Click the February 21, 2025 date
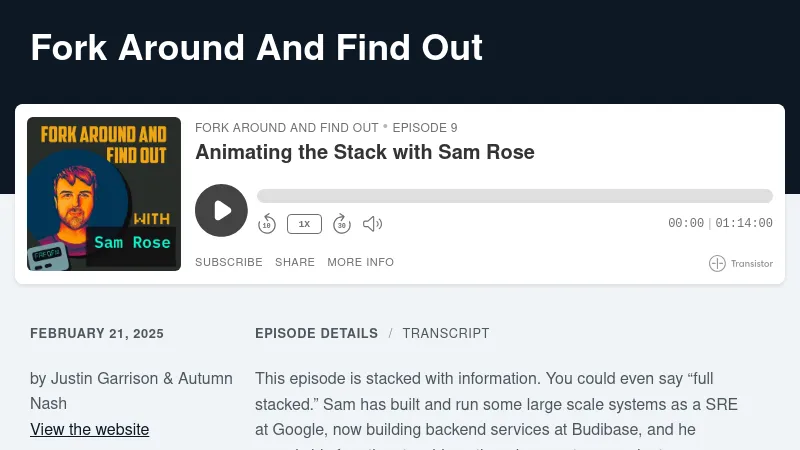Image resolution: width=800 pixels, height=450 pixels. pos(97,334)
